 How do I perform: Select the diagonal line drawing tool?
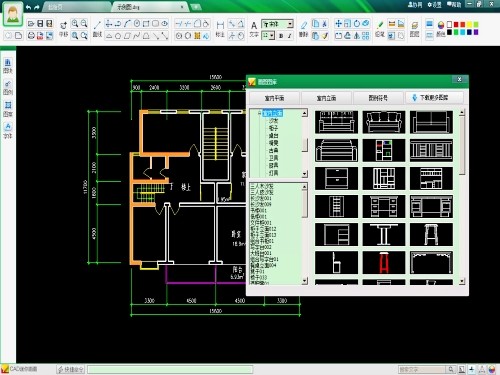97,24
